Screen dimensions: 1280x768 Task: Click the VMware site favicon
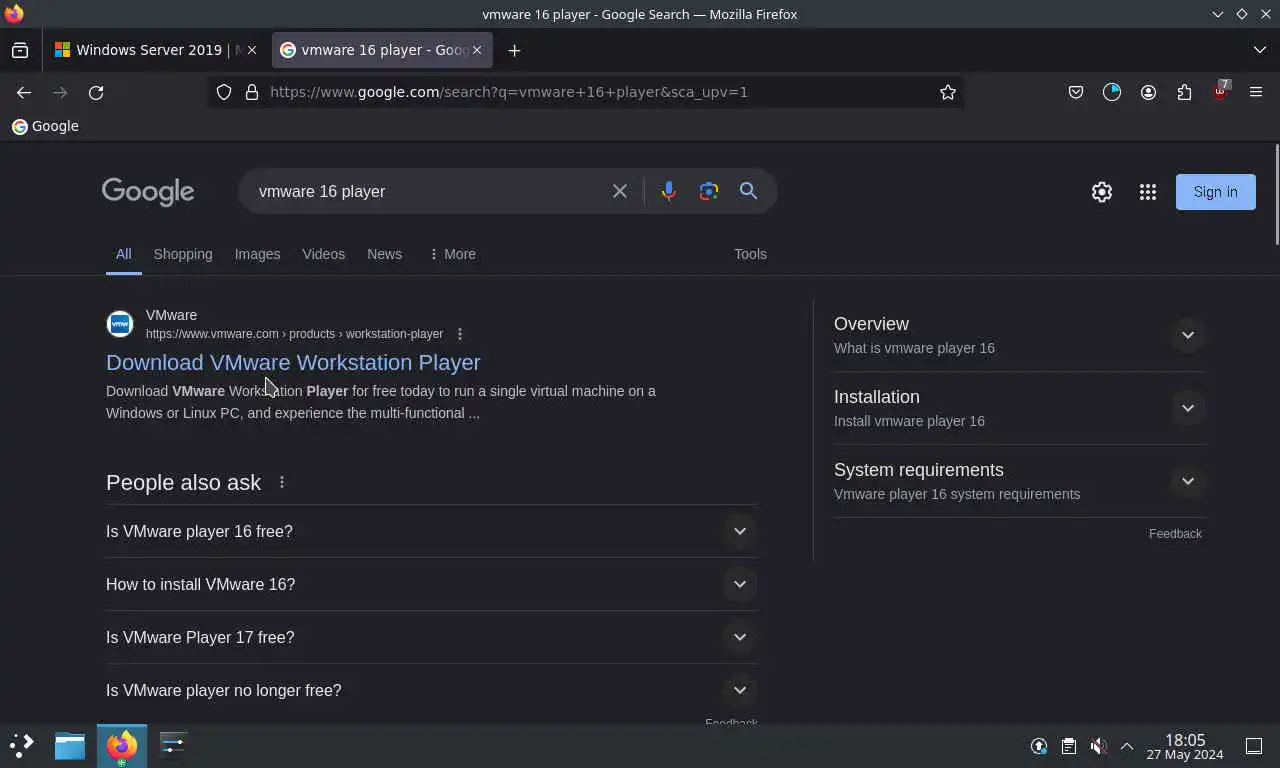tap(120, 324)
